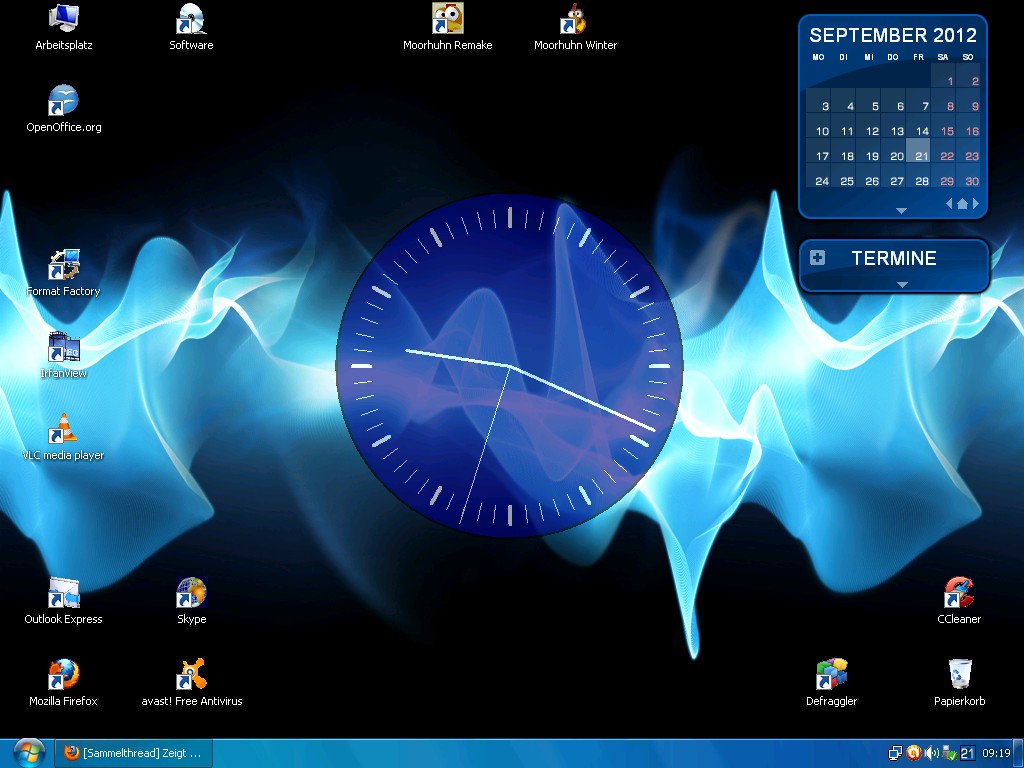Expand the calendar widget down arrow
Image resolution: width=1024 pixels, height=768 pixels.
click(x=901, y=210)
